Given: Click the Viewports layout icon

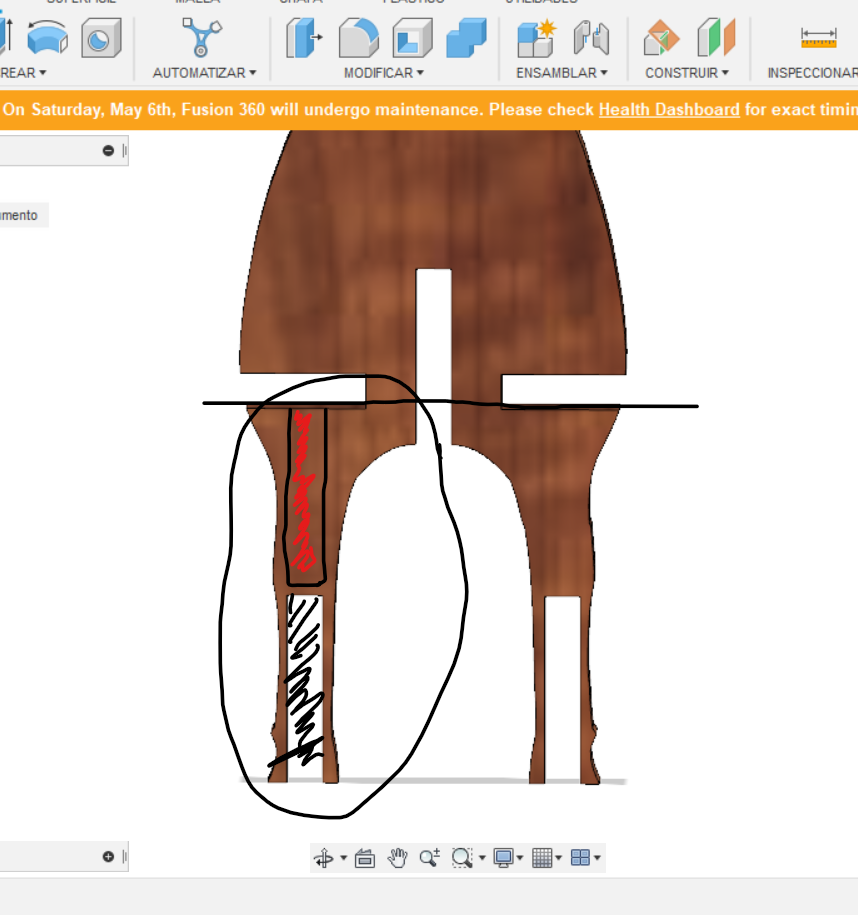Looking at the screenshot, I should [580, 858].
